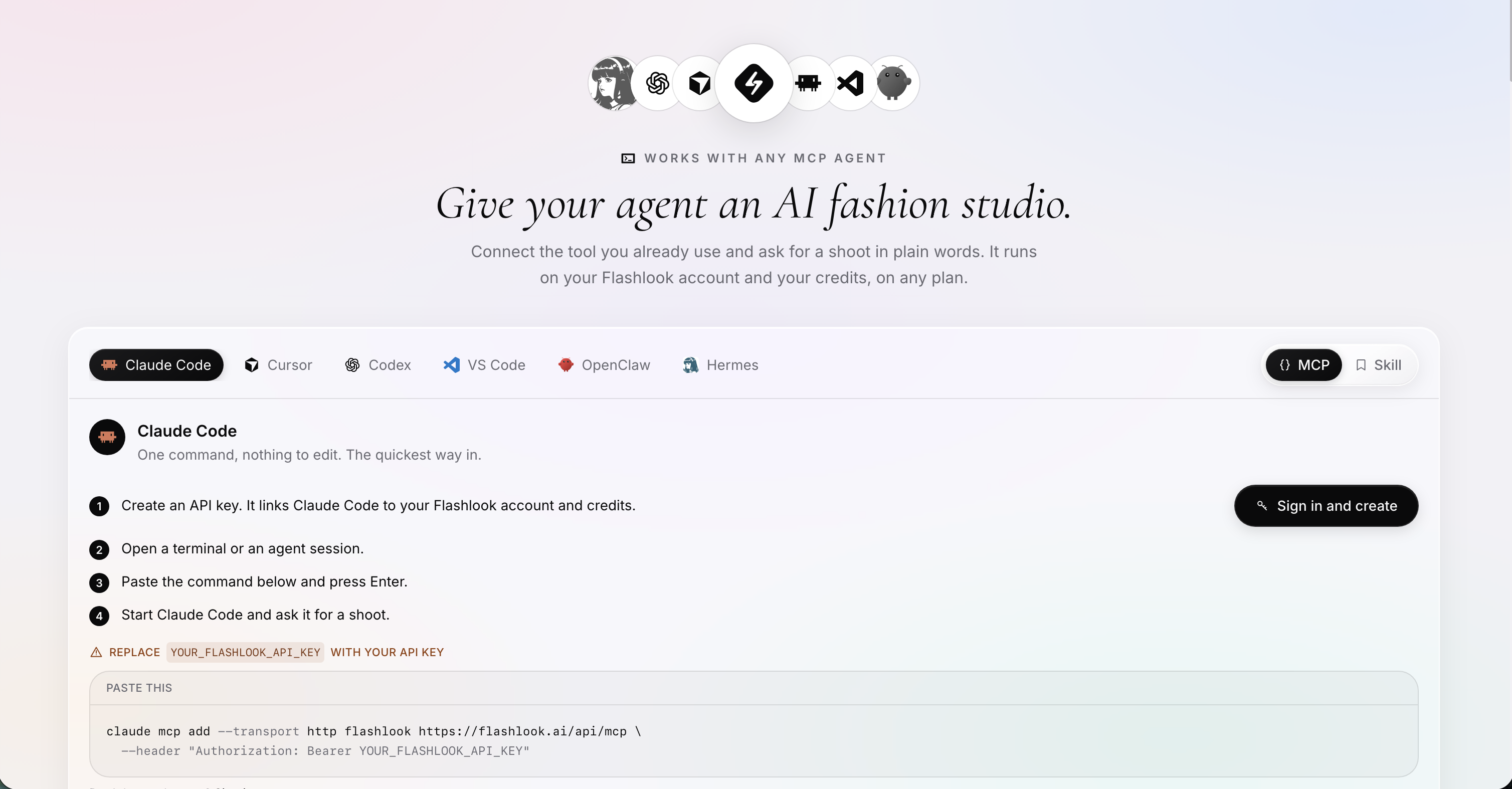
Task: Click the gray OpenClaw creature circle in hero row
Action: [893, 83]
